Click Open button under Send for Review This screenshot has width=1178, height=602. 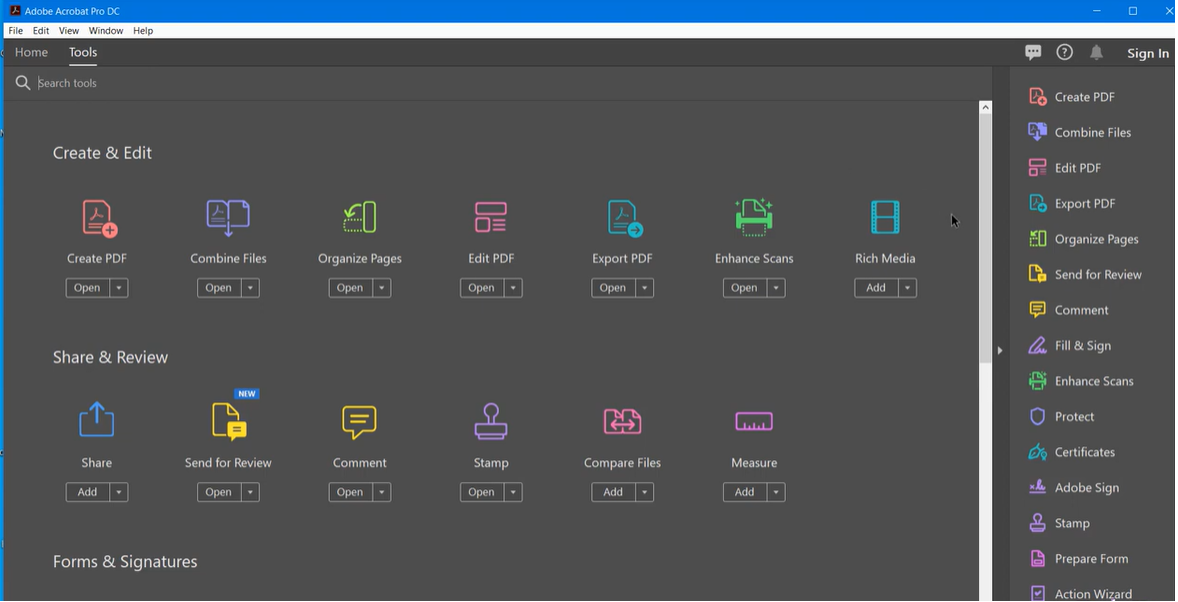tap(219, 492)
